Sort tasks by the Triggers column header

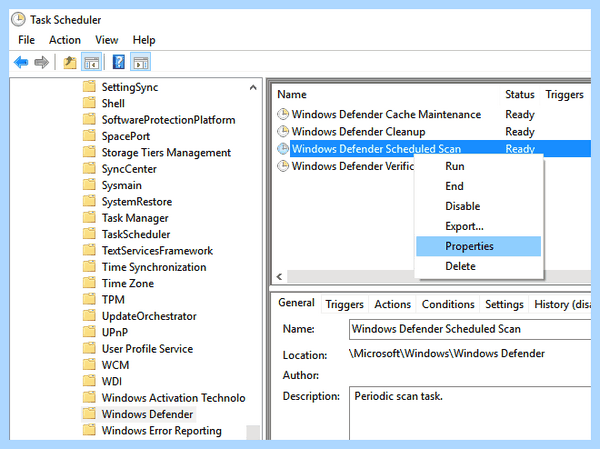pos(565,95)
